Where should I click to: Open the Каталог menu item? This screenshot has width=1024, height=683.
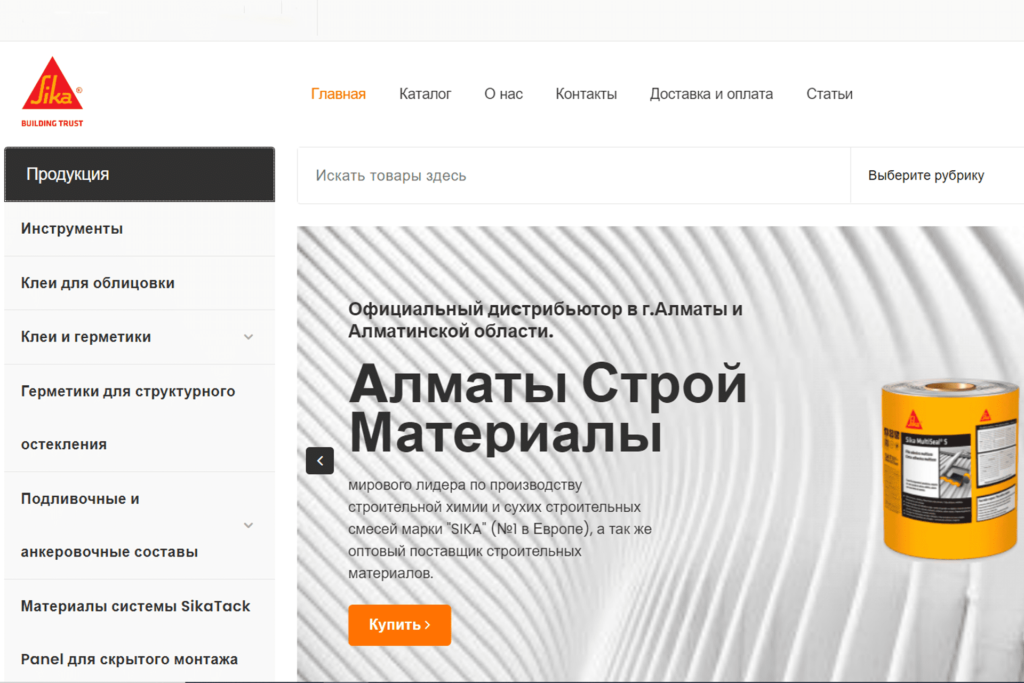click(425, 94)
